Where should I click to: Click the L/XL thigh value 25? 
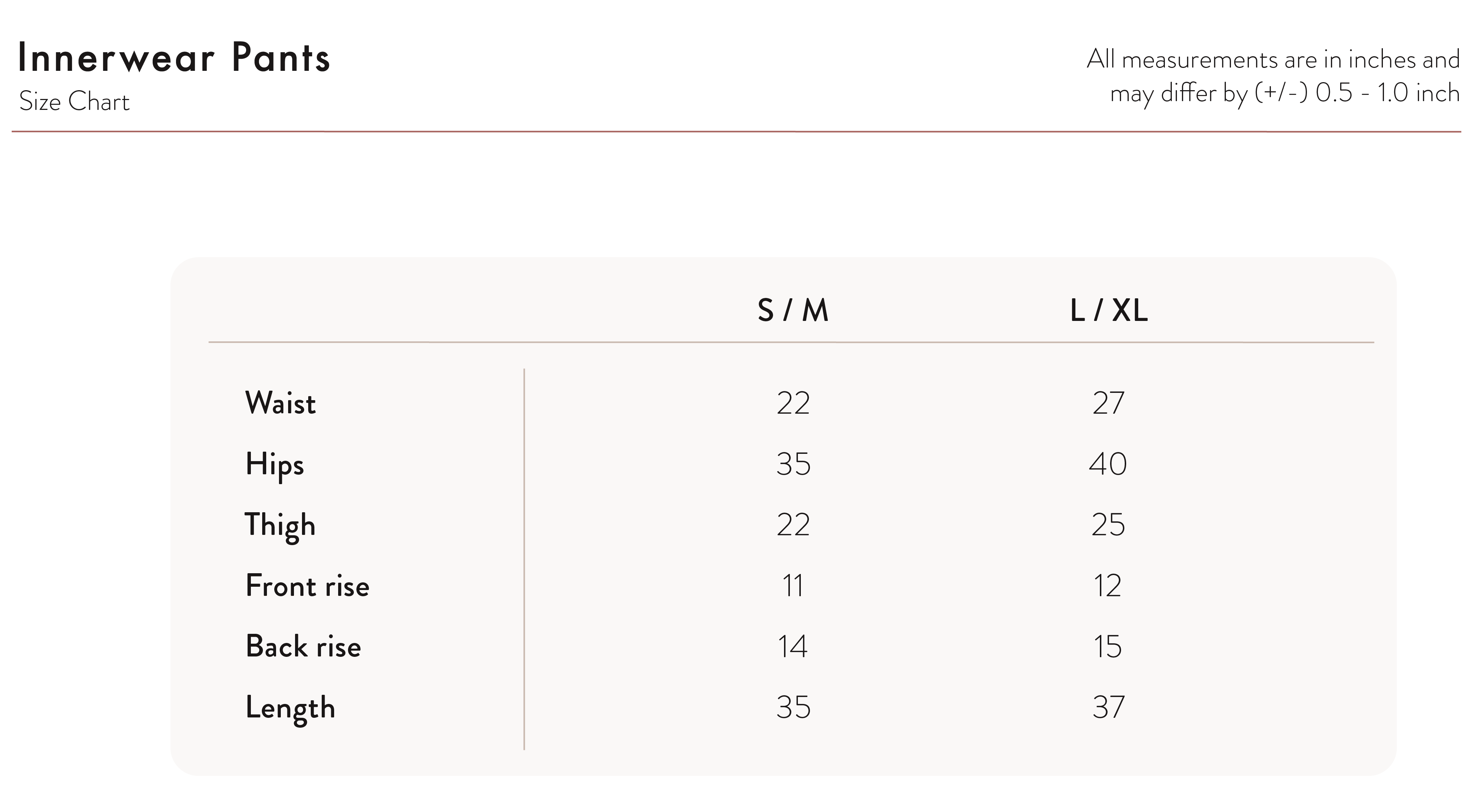1108,525
